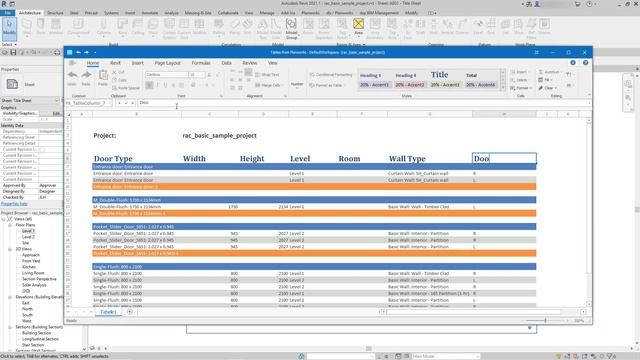Select rac_basic_sample_project project name cell

coord(220,136)
